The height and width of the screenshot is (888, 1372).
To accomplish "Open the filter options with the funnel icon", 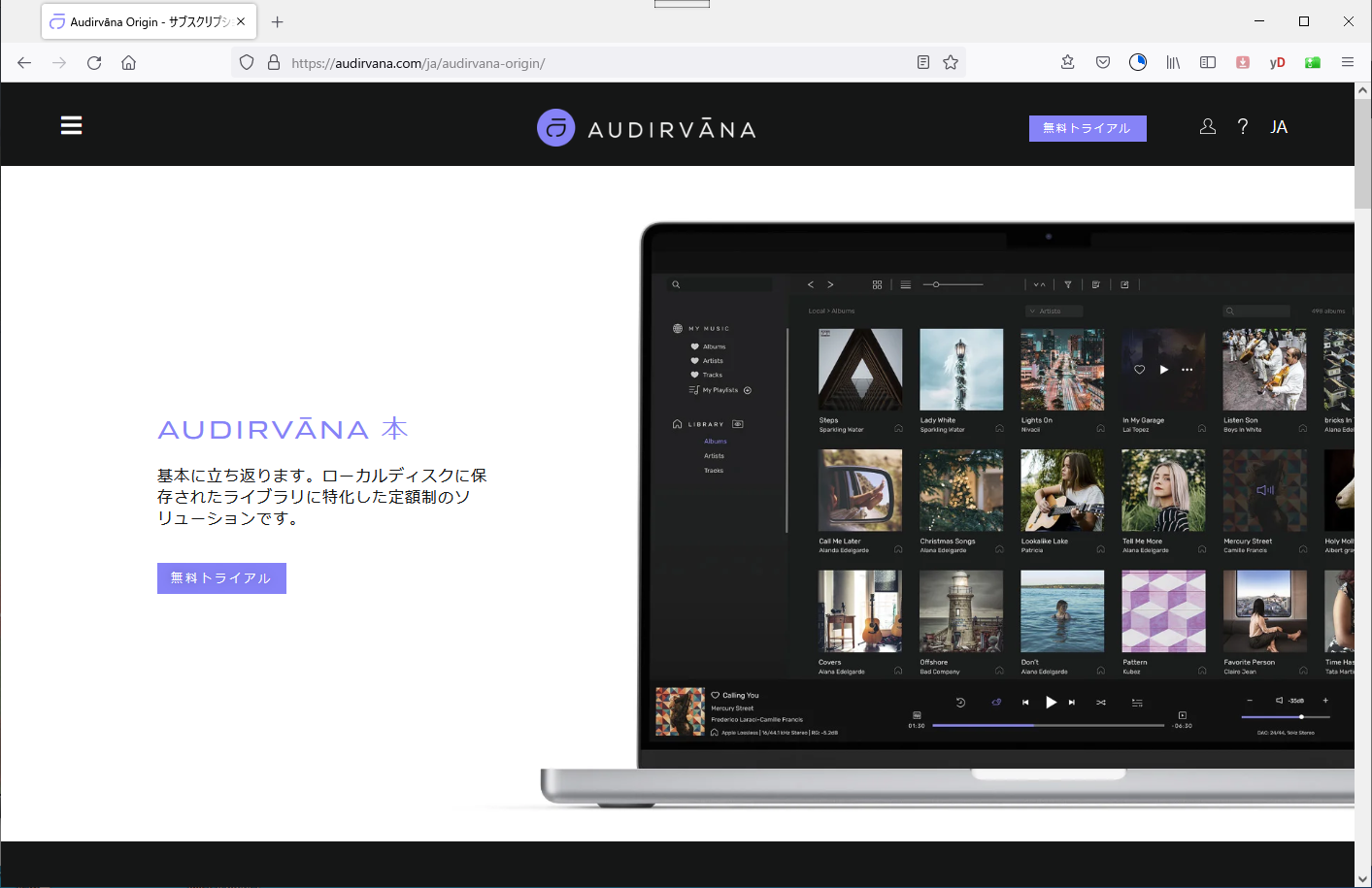I will [1068, 283].
